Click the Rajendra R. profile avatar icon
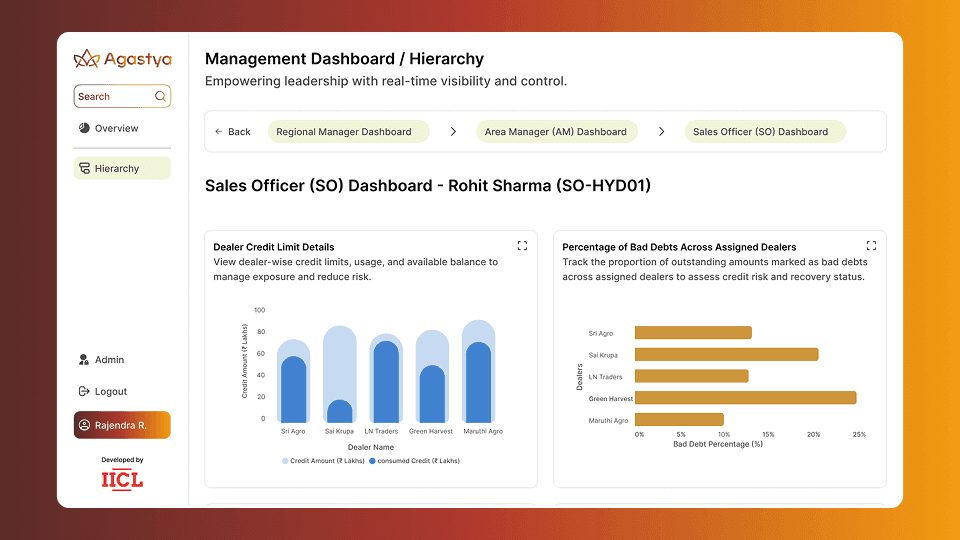This screenshot has width=960, height=540. point(84,425)
